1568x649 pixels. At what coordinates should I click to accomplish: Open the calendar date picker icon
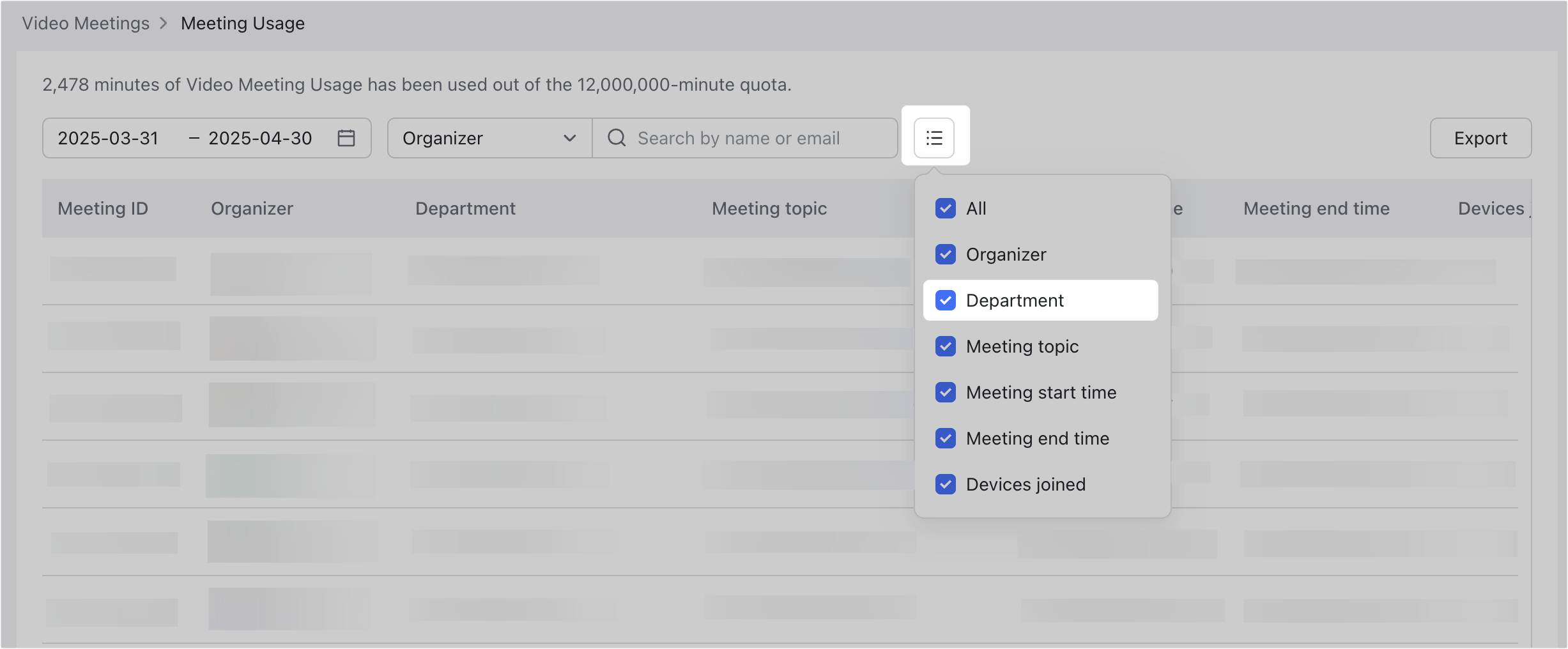coord(346,138)
